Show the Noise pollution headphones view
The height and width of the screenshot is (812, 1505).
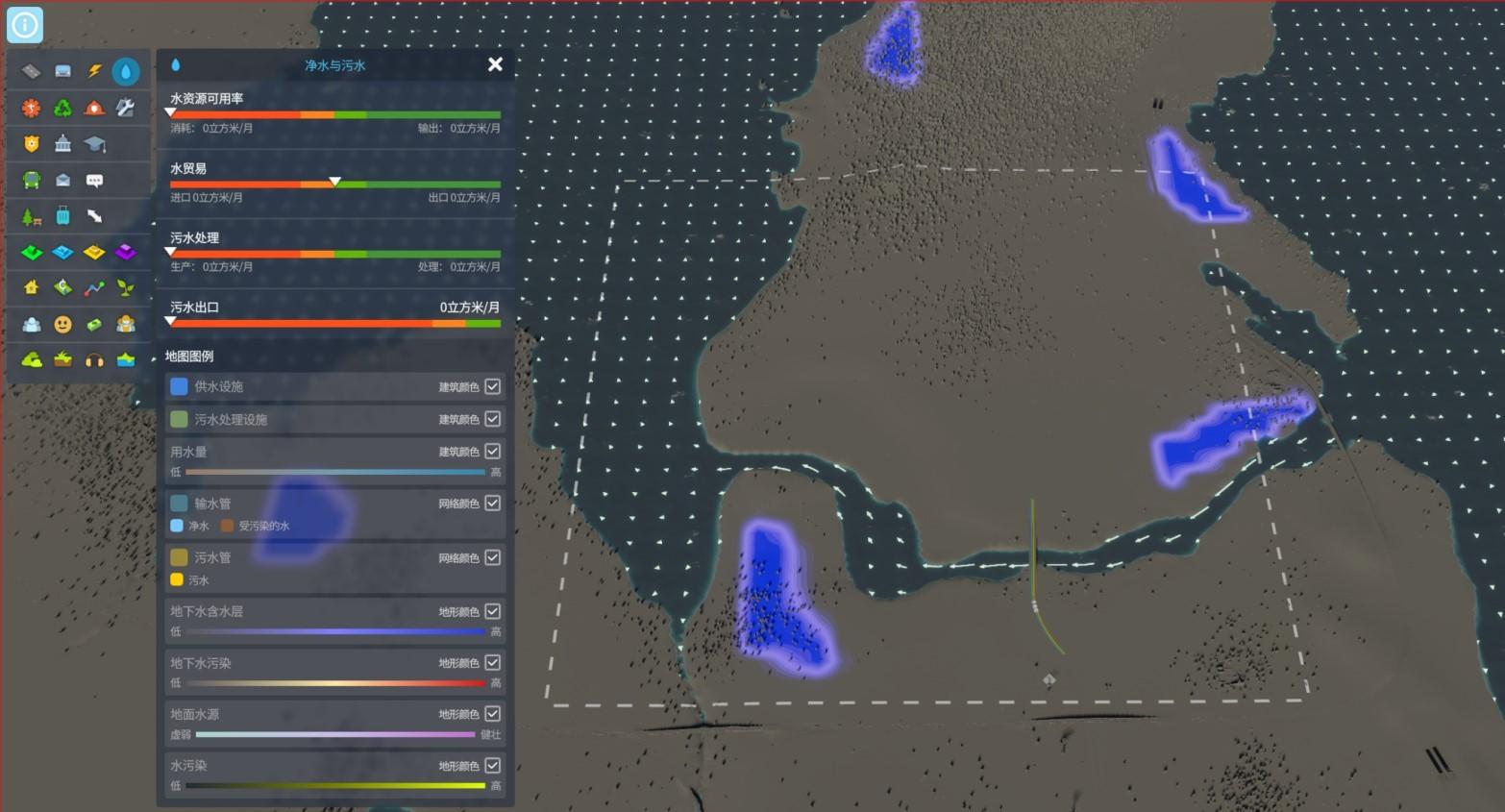94,359
